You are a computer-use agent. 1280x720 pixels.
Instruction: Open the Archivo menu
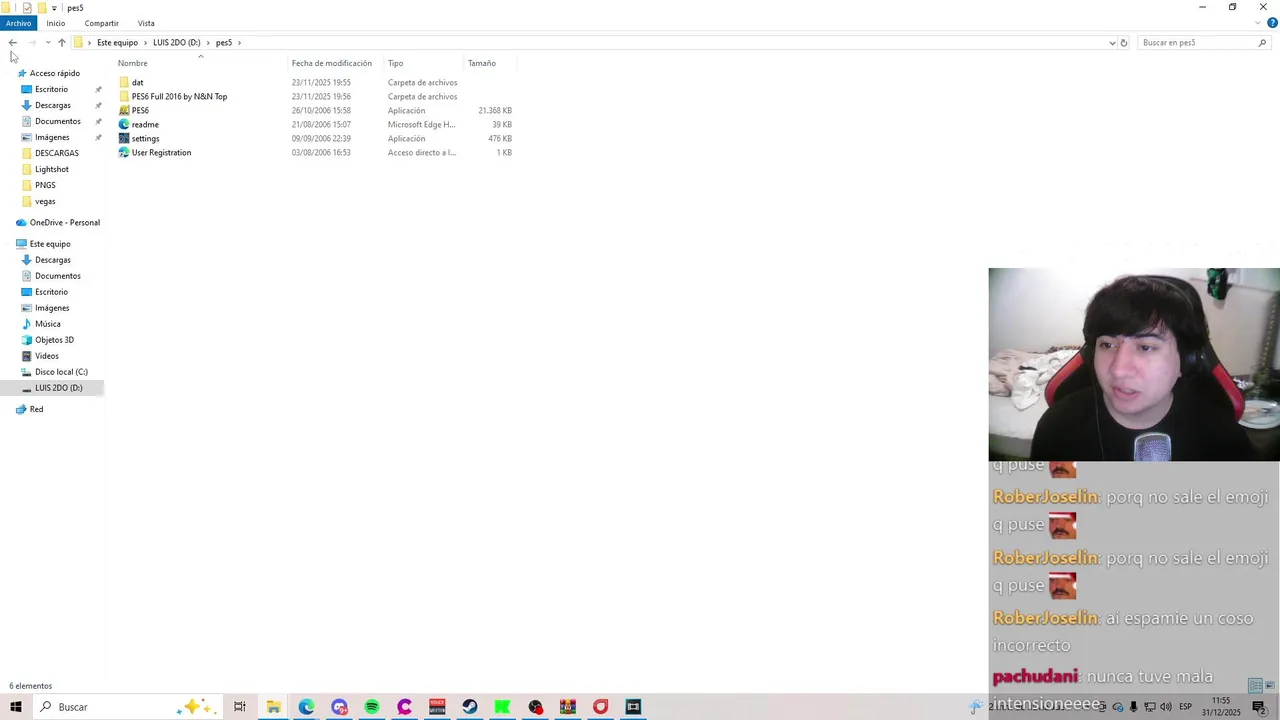18,23
